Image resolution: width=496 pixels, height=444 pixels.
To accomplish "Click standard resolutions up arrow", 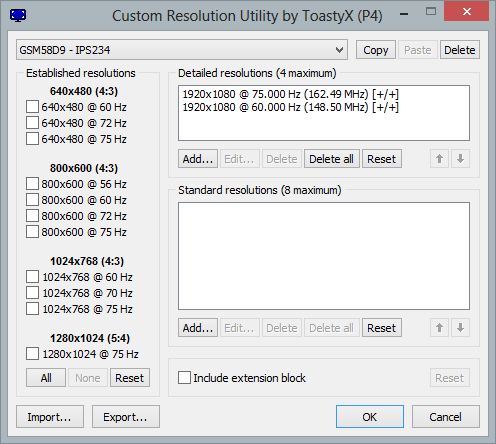I will (439, 328).
